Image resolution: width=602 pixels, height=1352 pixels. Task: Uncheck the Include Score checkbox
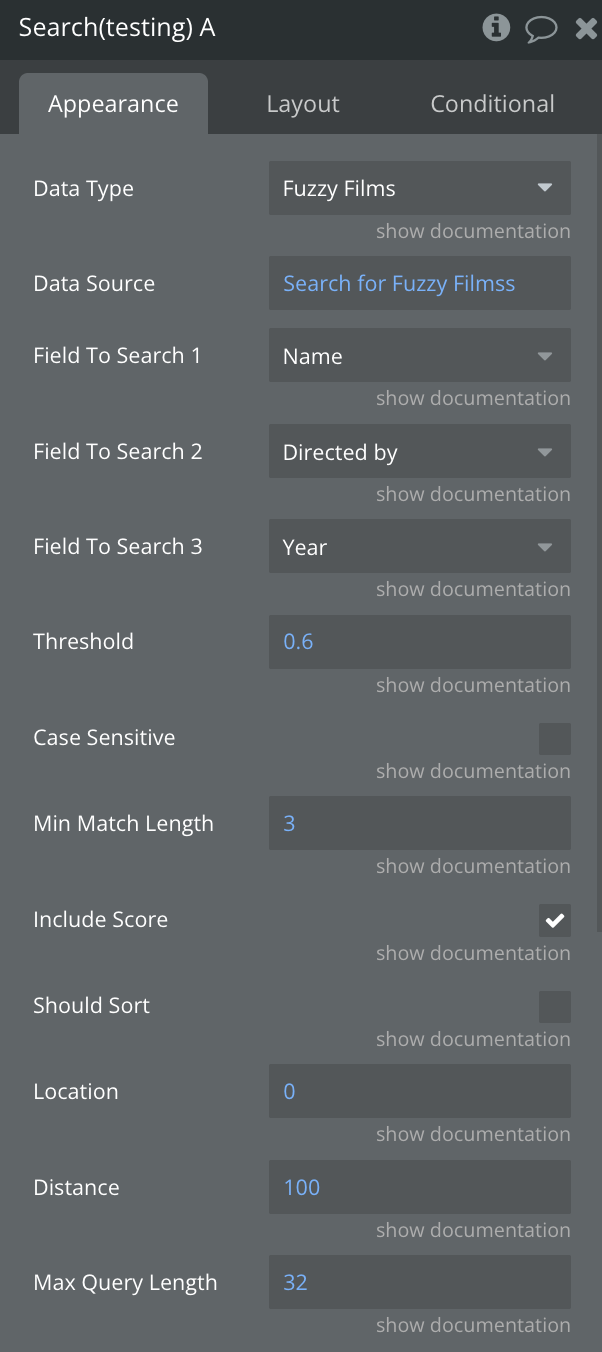[x=555, y=921]
